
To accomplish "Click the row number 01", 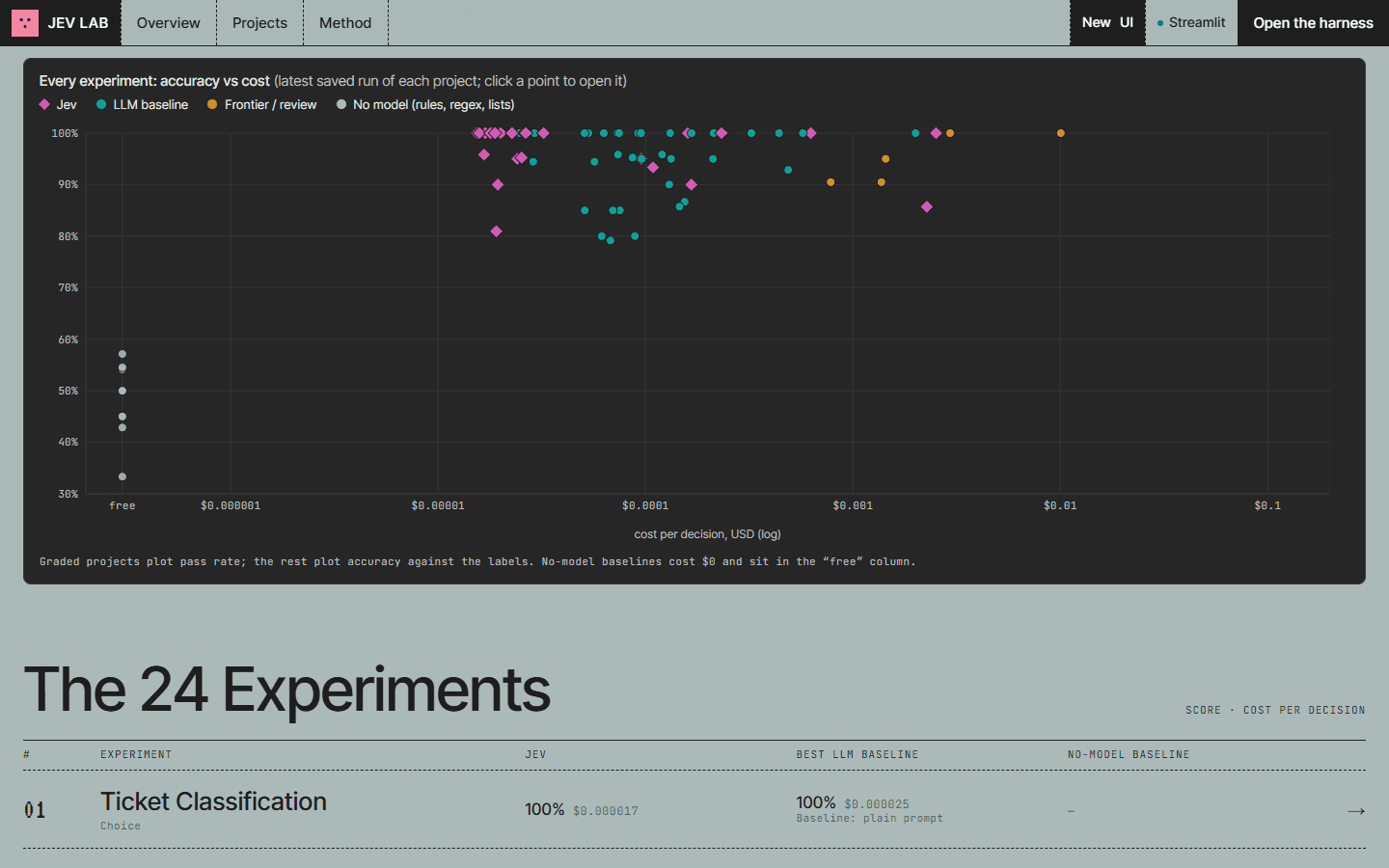I will (35, 810).
